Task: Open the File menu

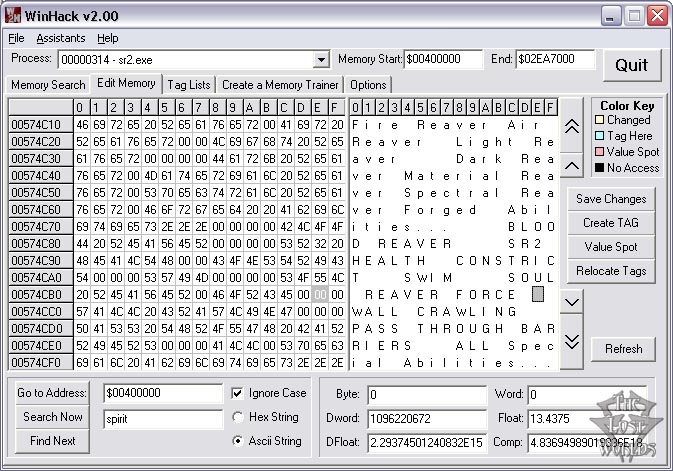Action: [16, 38]
